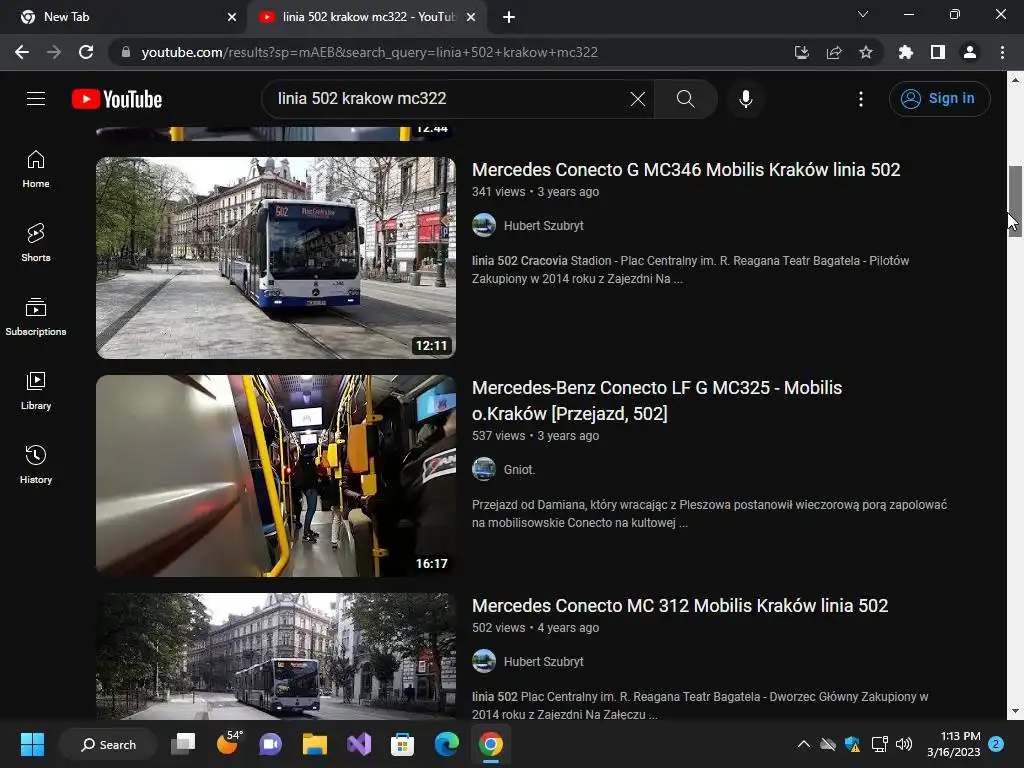
Task: Click the scrollbar down arrow
Action: coord(1015,711)
